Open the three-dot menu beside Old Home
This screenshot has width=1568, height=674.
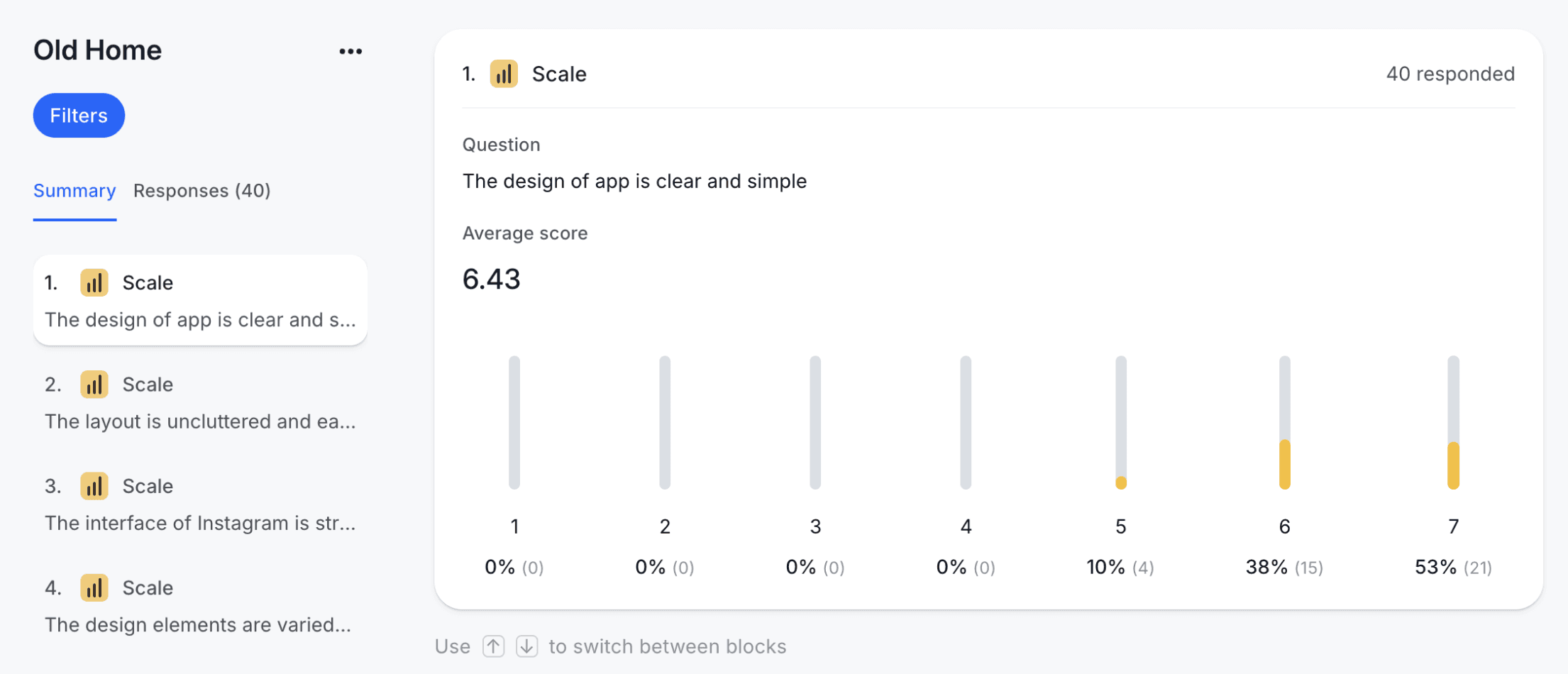[x=350, y=51]
